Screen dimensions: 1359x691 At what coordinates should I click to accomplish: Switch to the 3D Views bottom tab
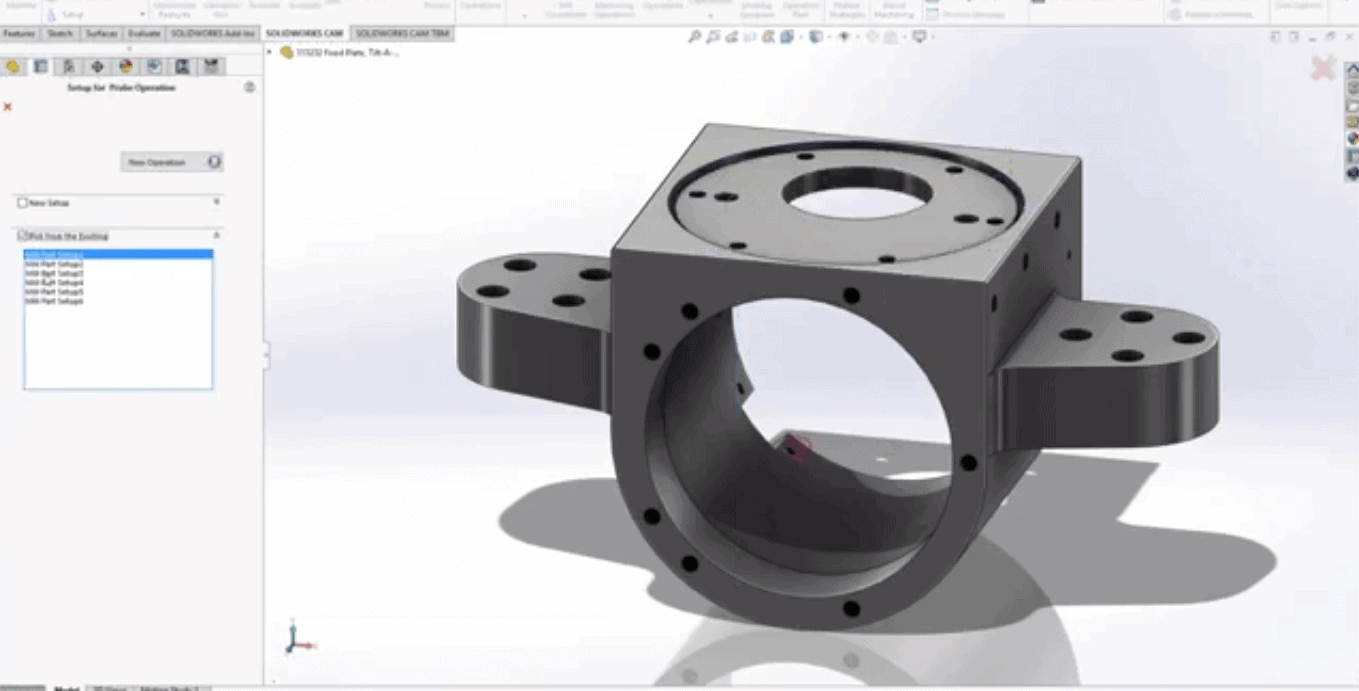109,688
